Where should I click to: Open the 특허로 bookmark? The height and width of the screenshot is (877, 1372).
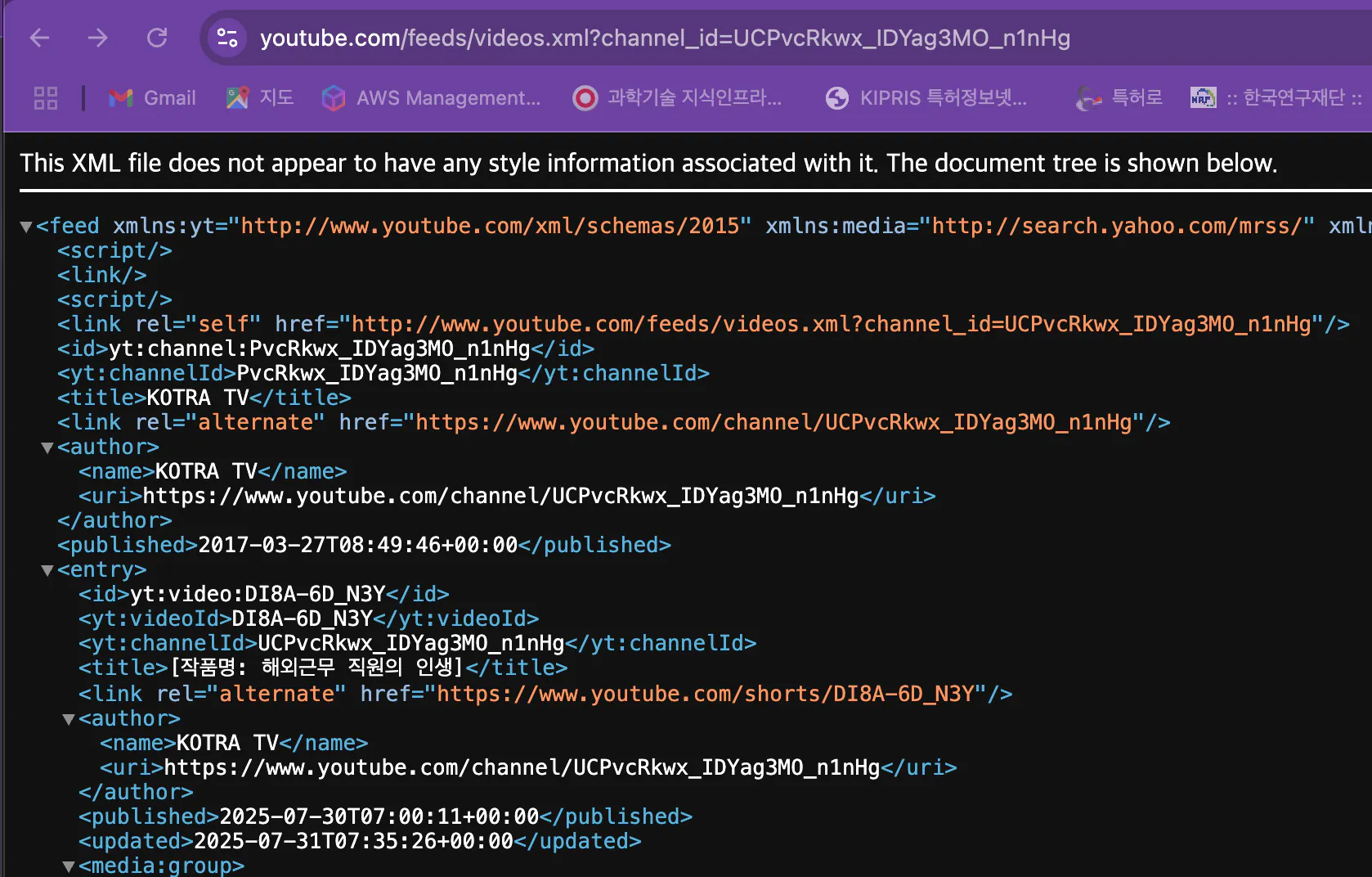(1119, 98)
